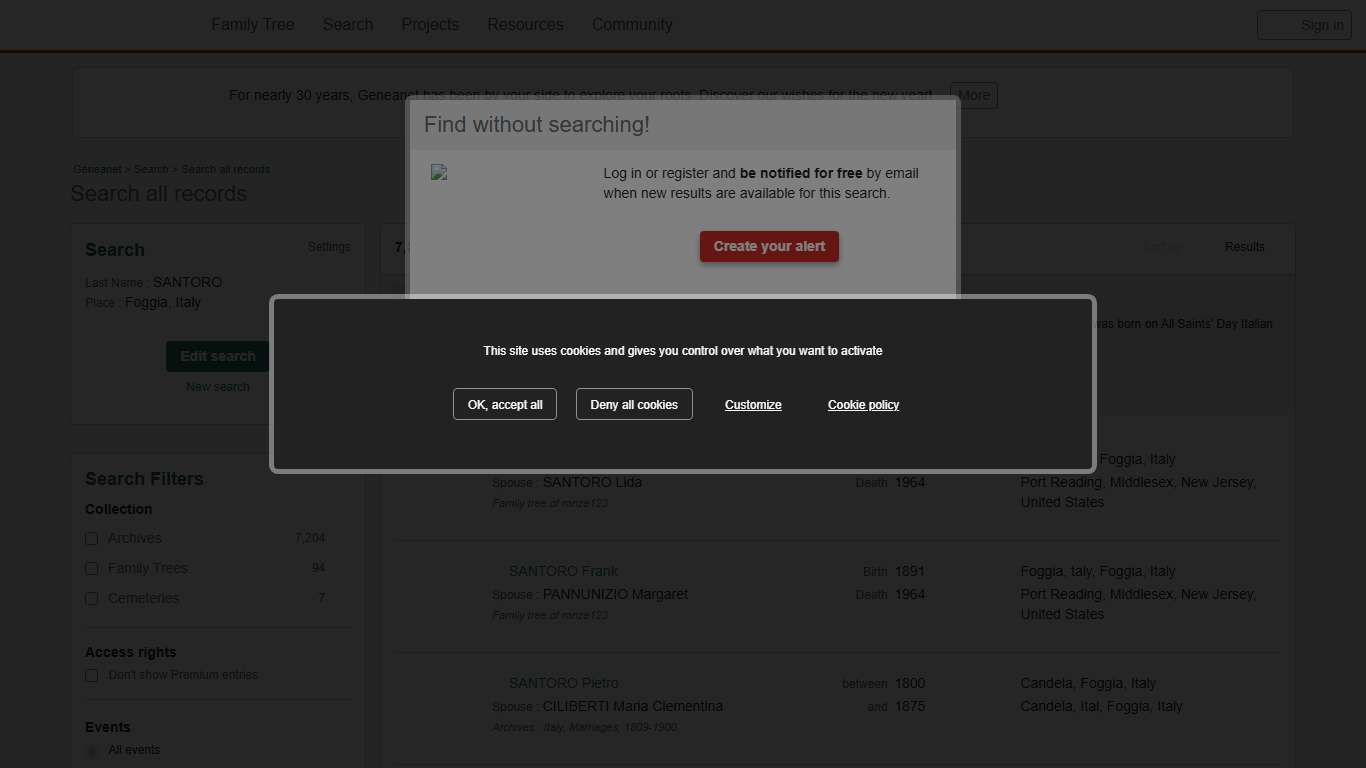Click the broken image in alert popup

439,173
